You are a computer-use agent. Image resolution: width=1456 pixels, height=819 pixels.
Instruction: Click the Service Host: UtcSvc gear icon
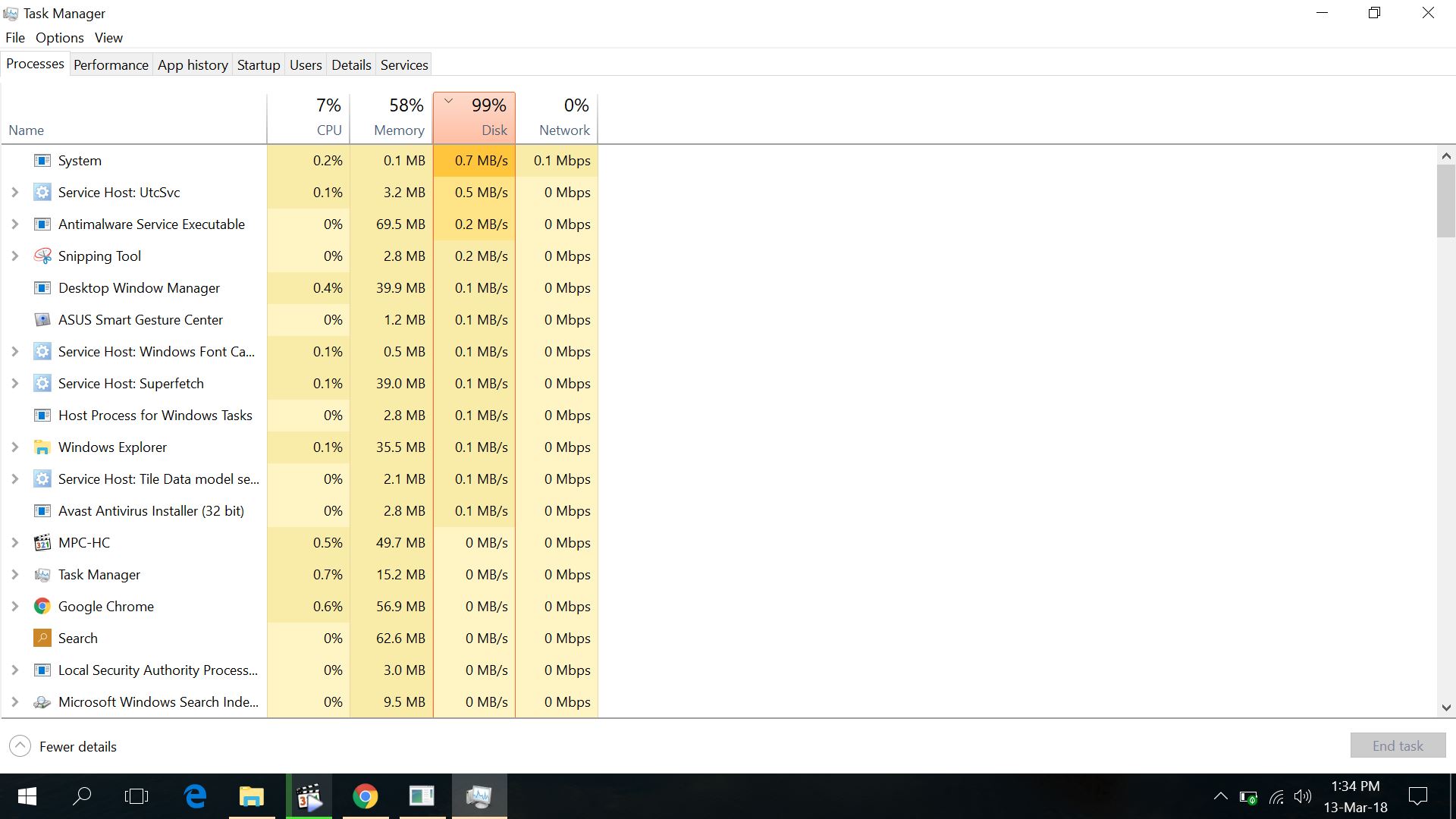coord(42,193)
